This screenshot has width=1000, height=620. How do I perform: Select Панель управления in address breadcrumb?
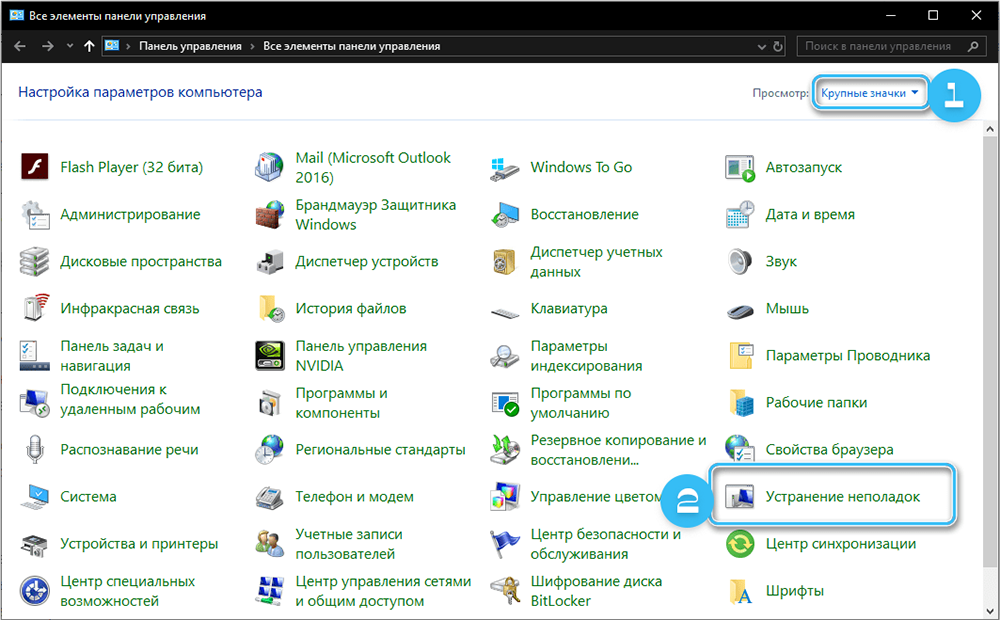pos(190,46)
